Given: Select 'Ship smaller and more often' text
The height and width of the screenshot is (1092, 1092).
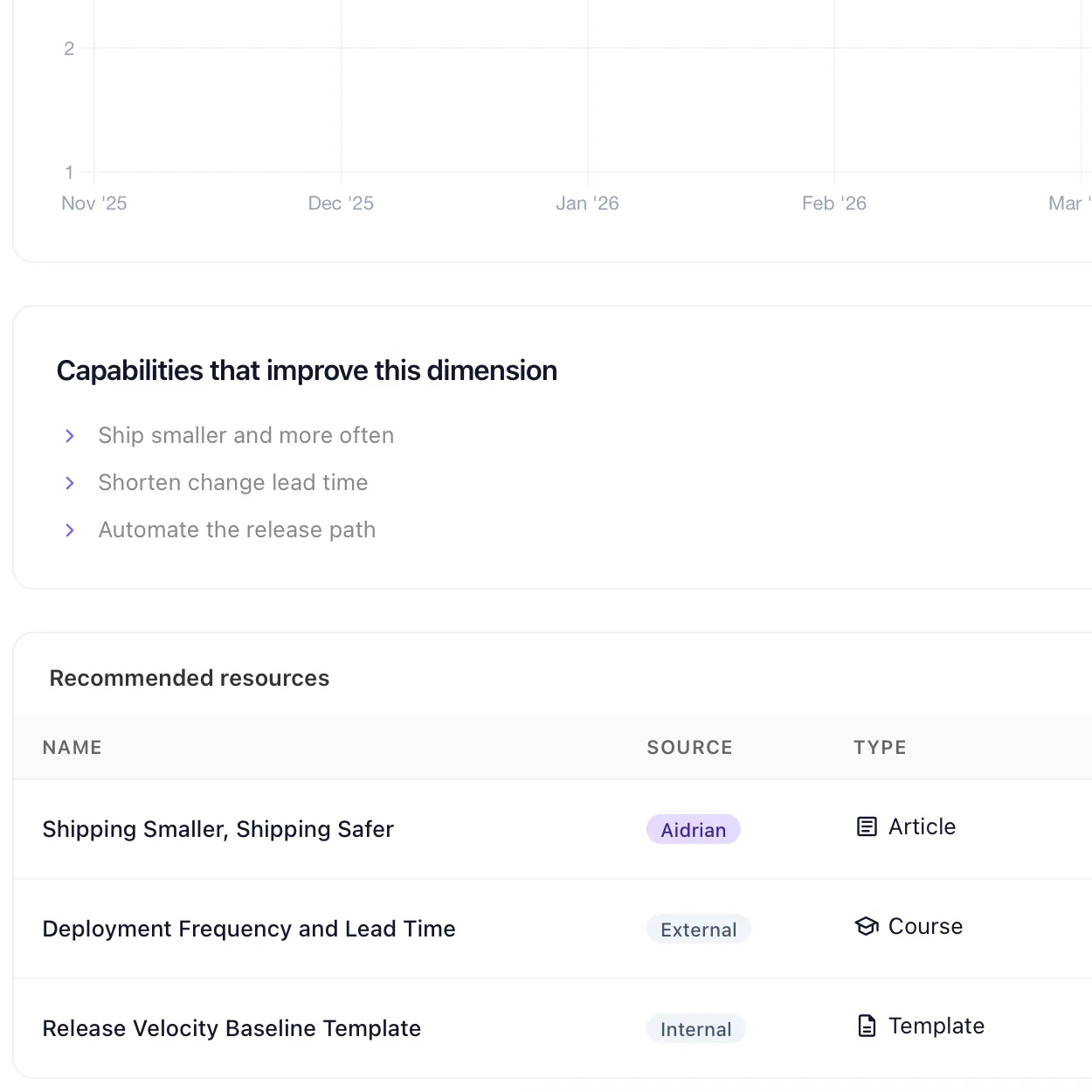Looking at the screenshot, I should click(246, 435).
